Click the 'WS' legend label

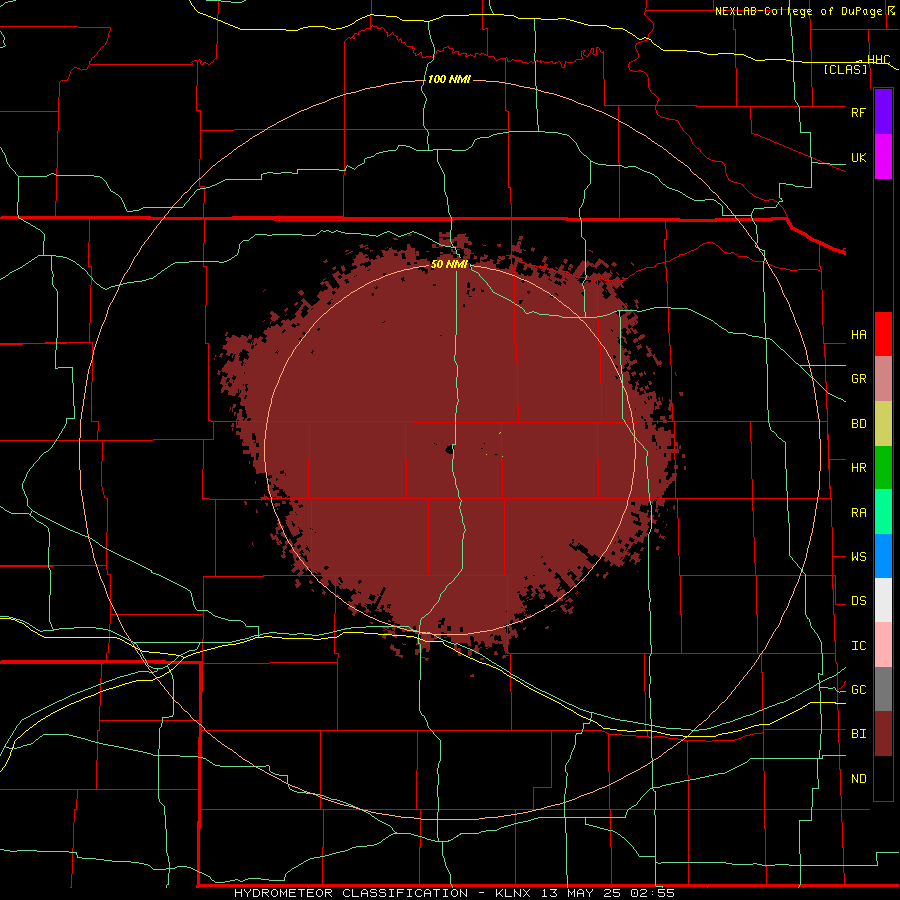[x=858, y=557]
